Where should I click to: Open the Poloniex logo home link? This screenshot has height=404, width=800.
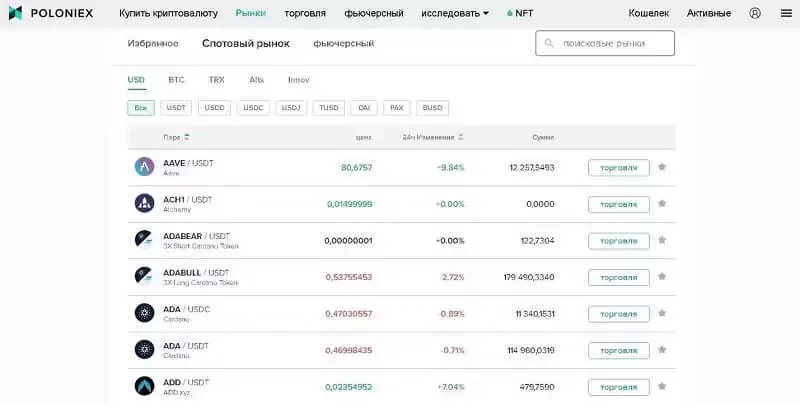pyautogui.click(x=51, y=13)
